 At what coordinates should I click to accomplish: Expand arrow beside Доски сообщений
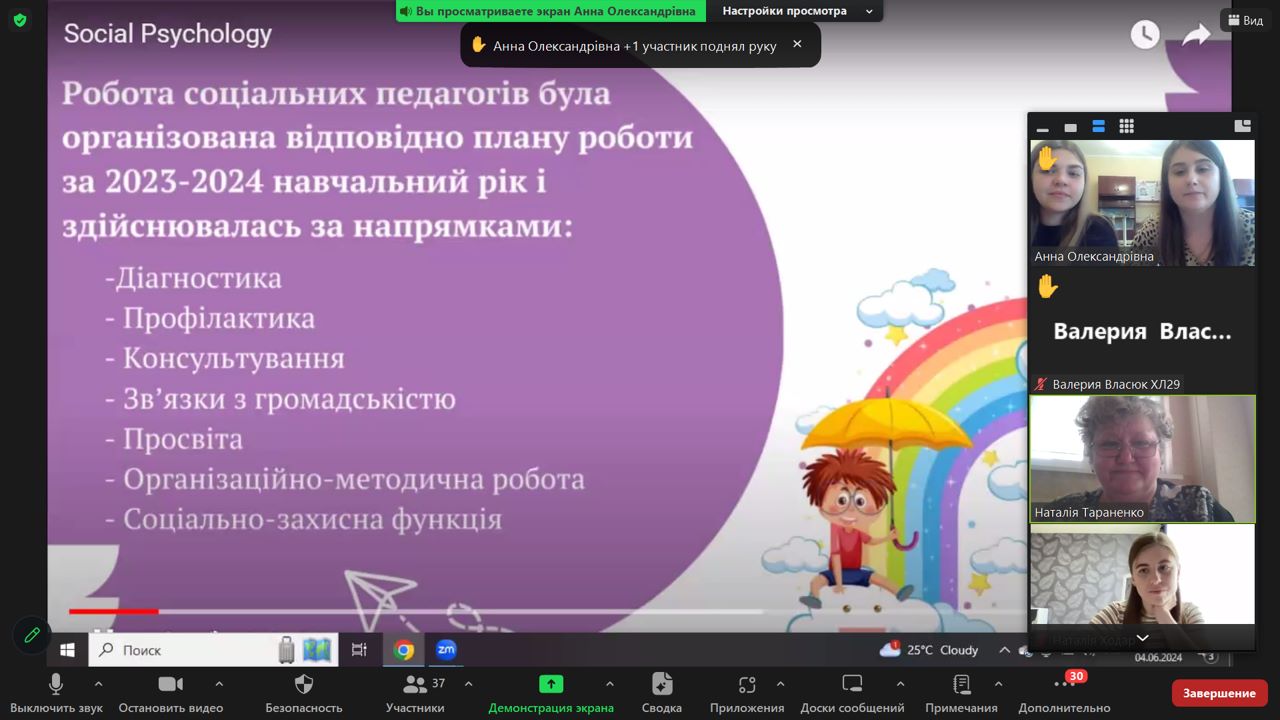900,684
